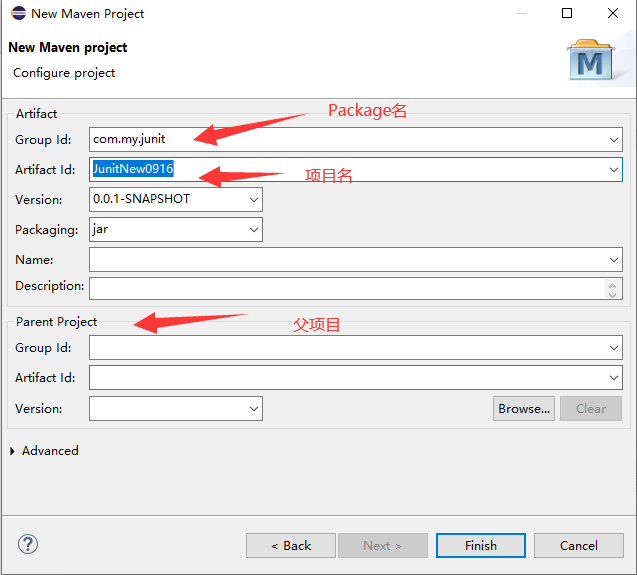This screenshot has width=637, height=575.
Task: Click the Maven M wizard banner icon
Action: pos(591,60)
